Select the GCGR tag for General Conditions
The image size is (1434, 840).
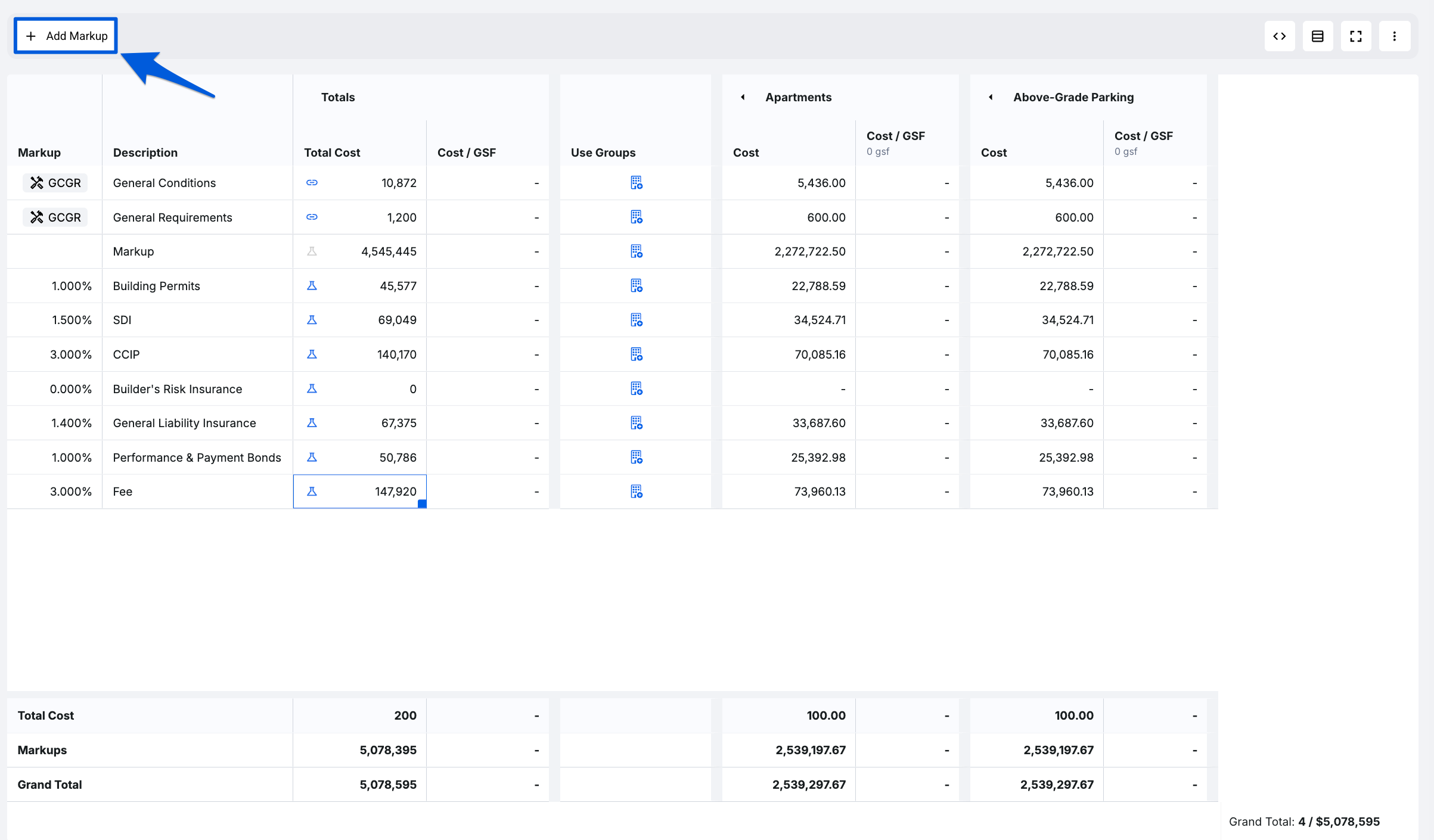(55, 183)
